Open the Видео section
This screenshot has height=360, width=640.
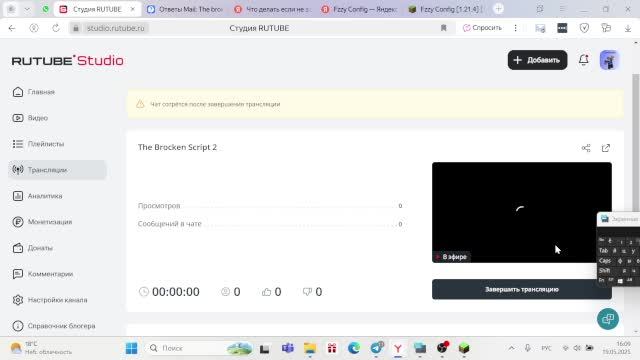point(31,118)
